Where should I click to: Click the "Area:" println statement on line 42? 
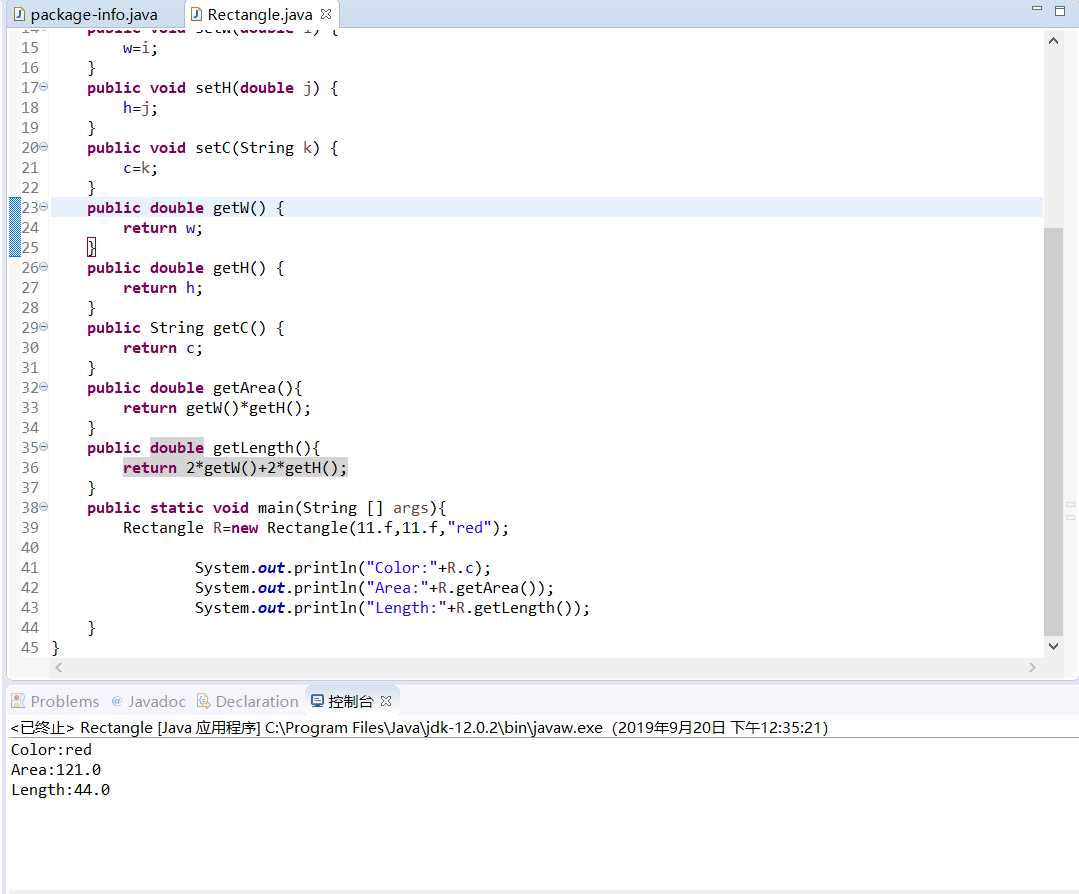374,588
